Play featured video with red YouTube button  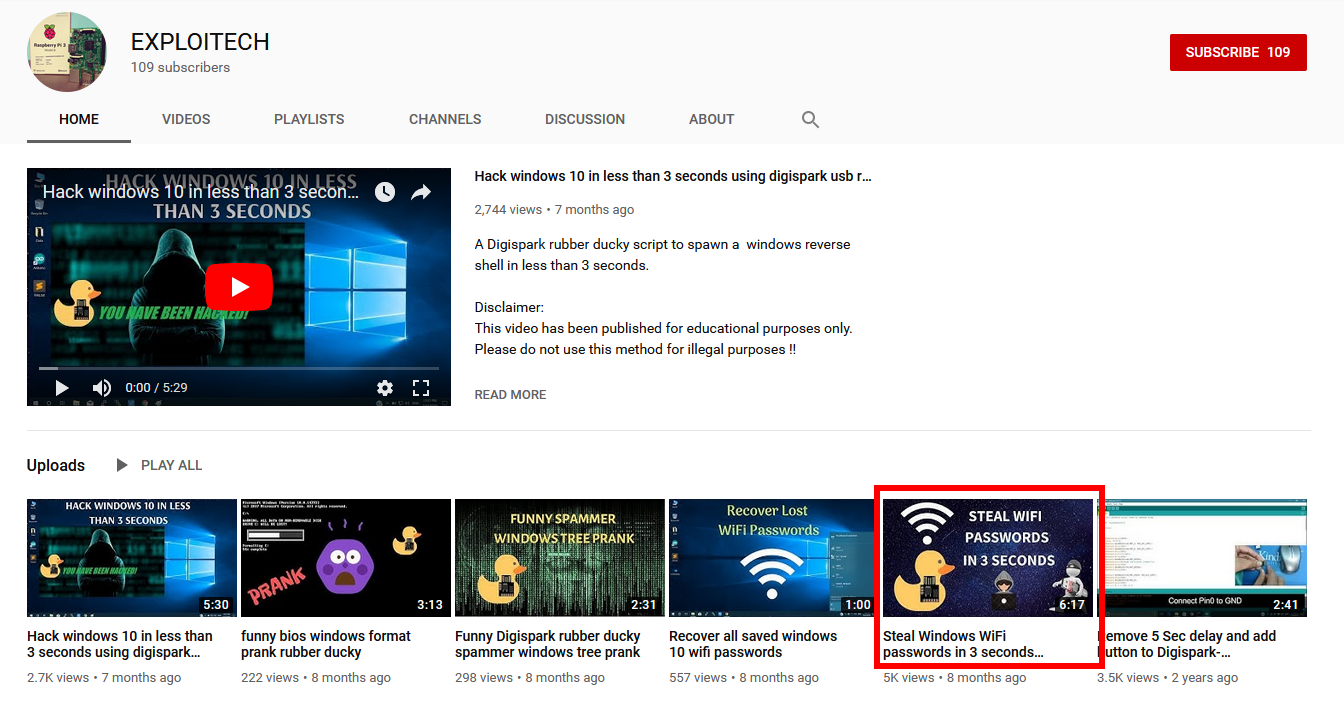coord(239,288)
